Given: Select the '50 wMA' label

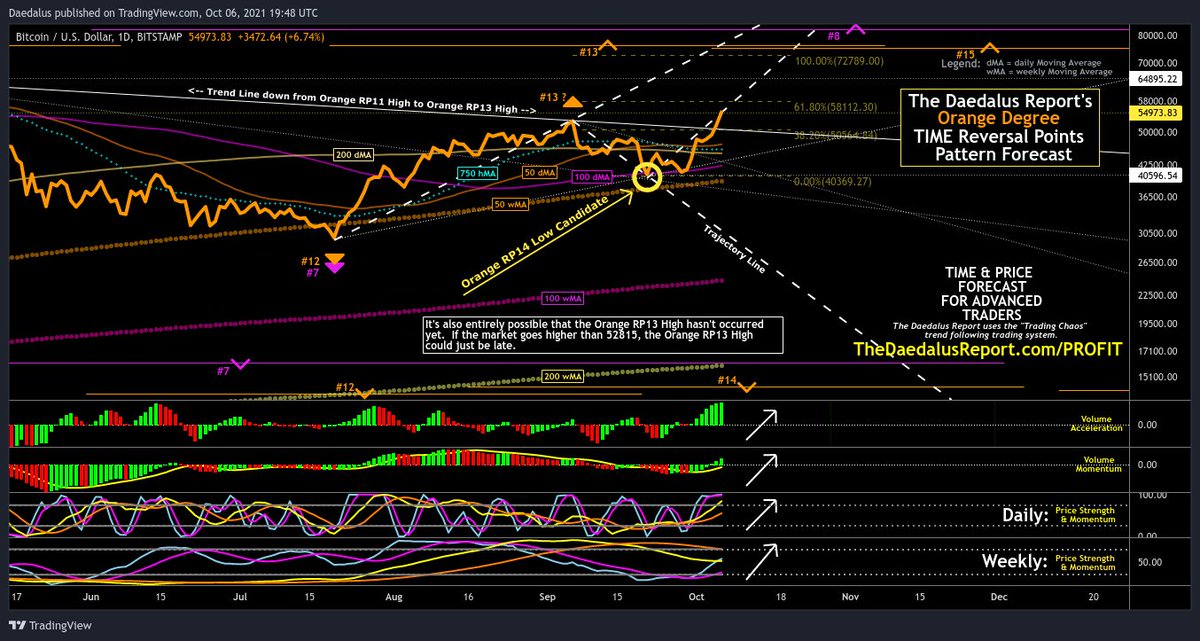Looking at the screenshot, I should (x=512, y=204).
